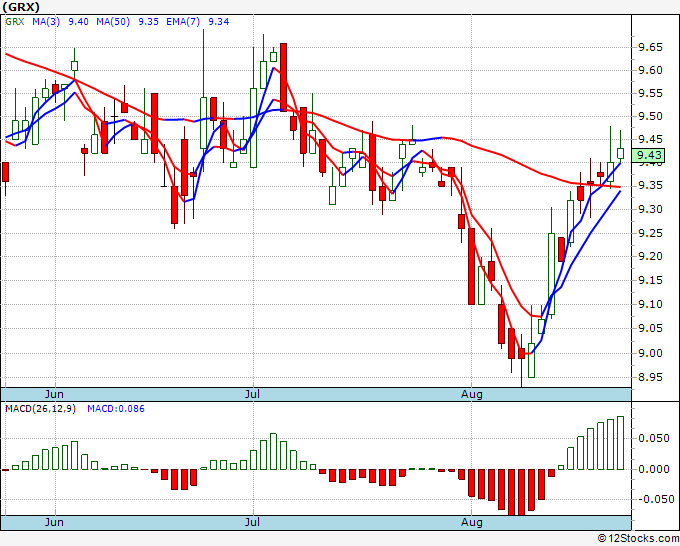Click the 8.95 price axis label
The width and height of the screenshot is (680, 546).
[651, 378]
